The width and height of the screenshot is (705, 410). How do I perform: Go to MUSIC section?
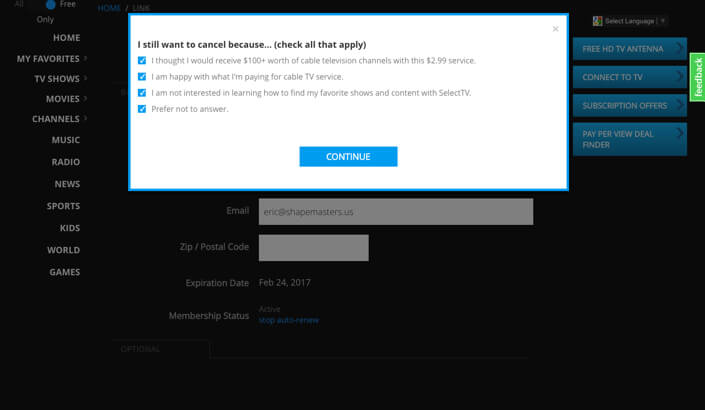tap(66, 140)
